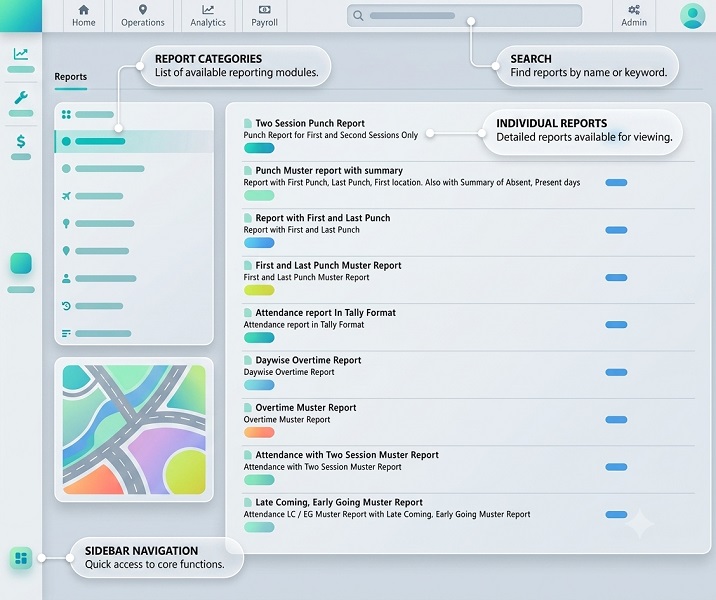Select the highlighted category's circle icon
The width and height of the screenshot is (716, 600).
coord(66,142)
